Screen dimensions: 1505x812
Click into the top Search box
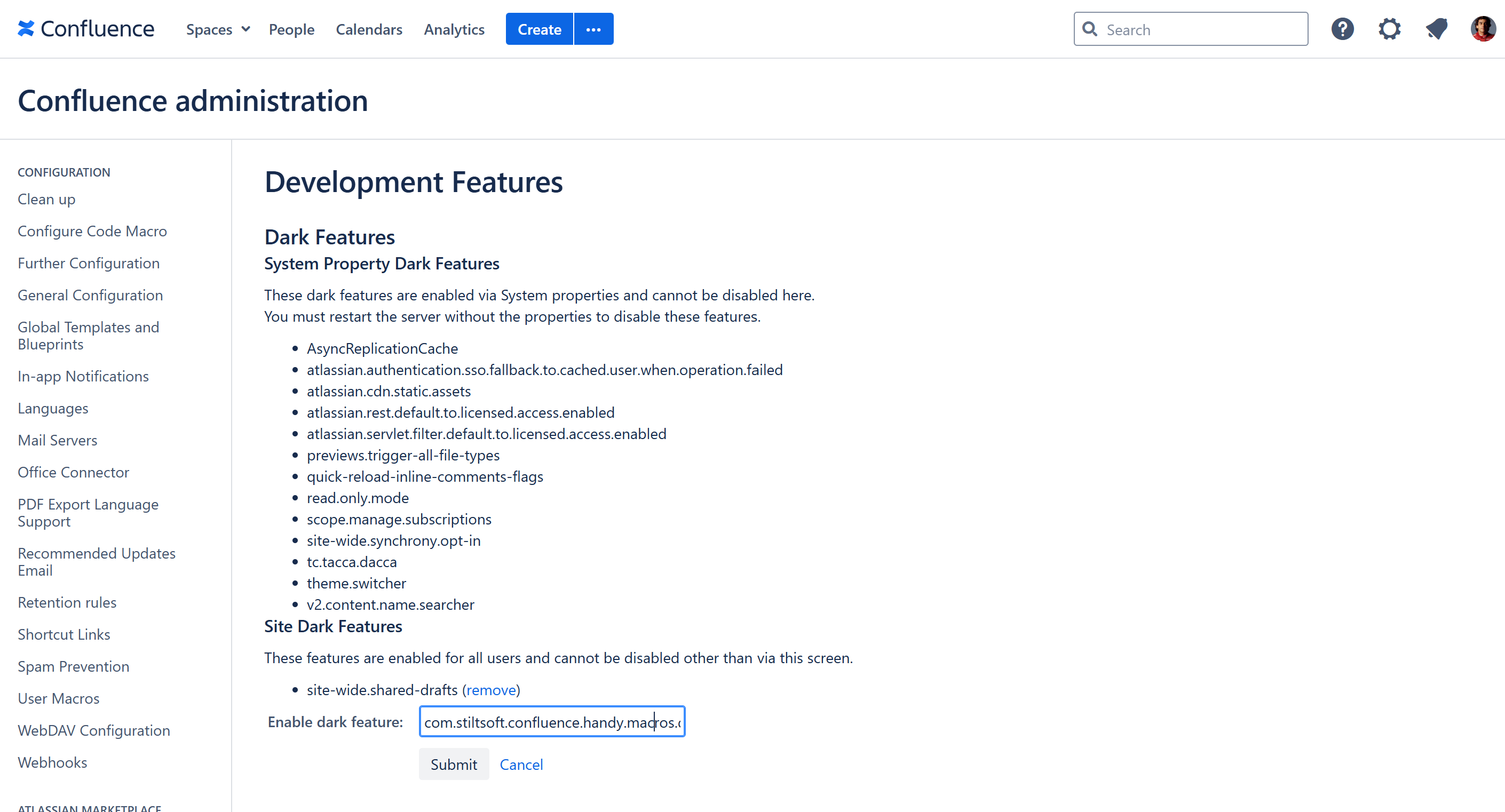[1198, 29]
